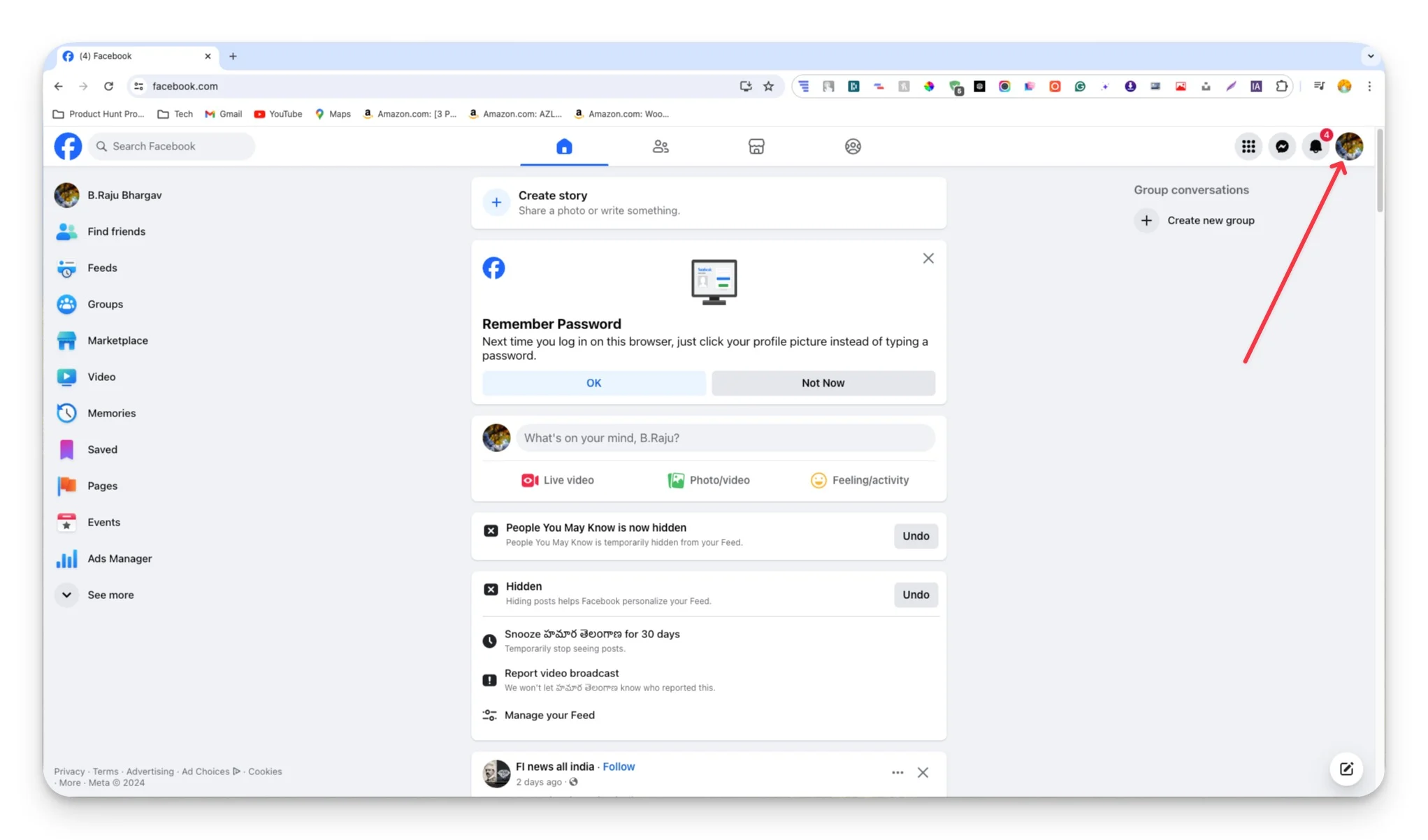The height and width of the screenshot is (840, 1428).
Task: Toggle hidden posts visibility with Undo
Action: [x=916, y=595]
